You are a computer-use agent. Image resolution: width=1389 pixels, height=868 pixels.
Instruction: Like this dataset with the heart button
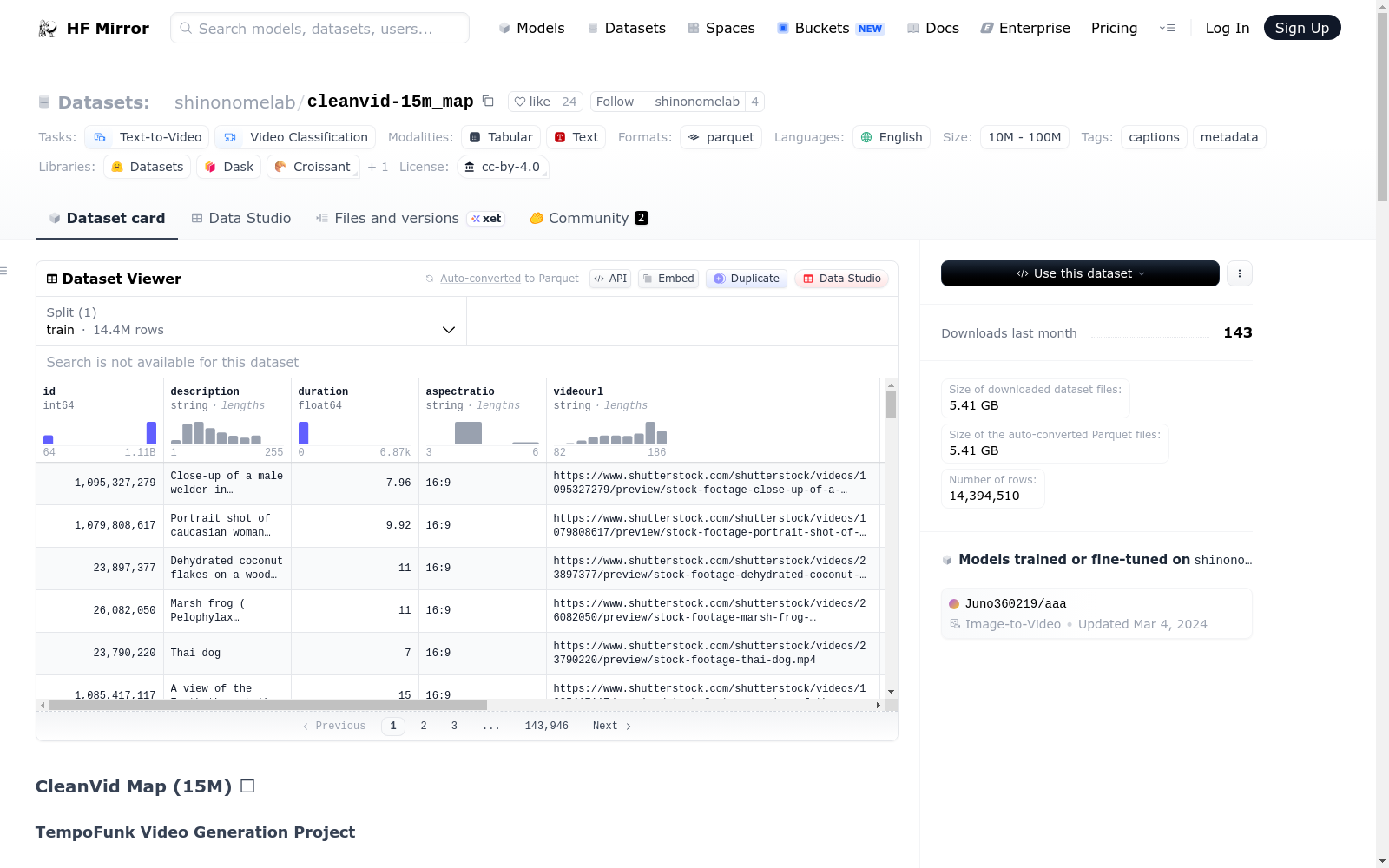pyautogui.click(x=531, y=102)
